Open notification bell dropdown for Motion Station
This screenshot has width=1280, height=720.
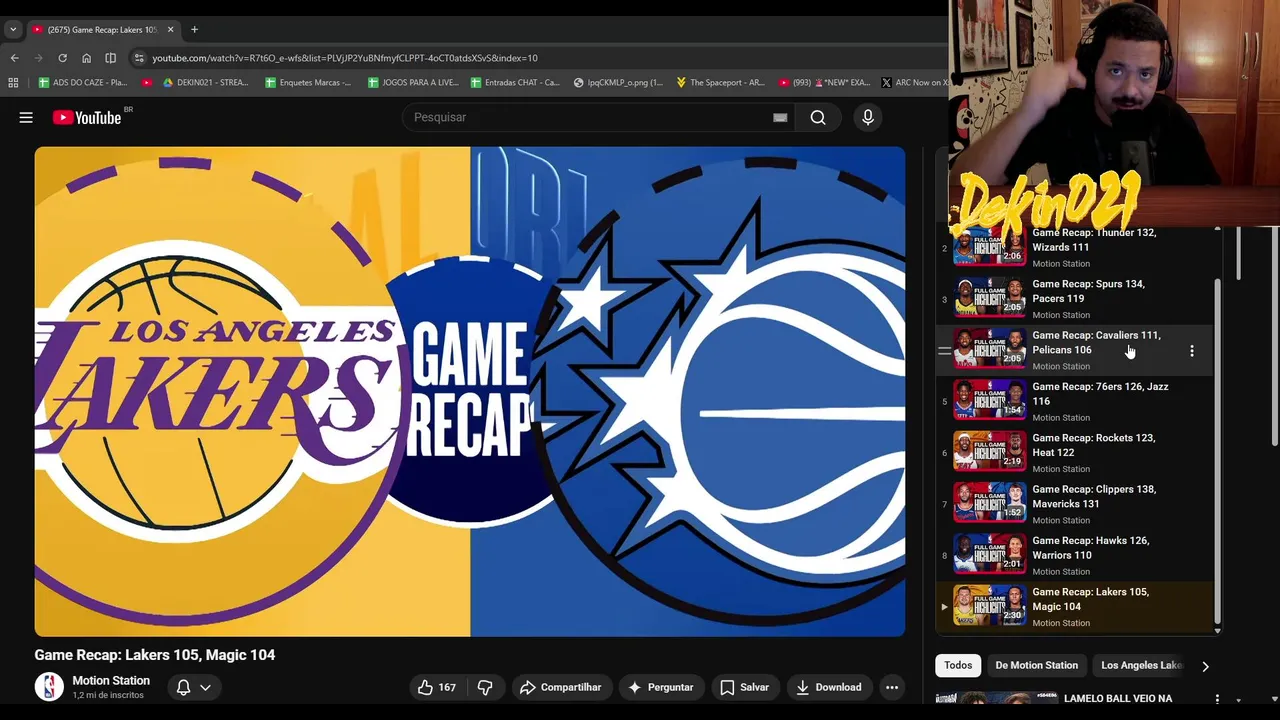194,687
